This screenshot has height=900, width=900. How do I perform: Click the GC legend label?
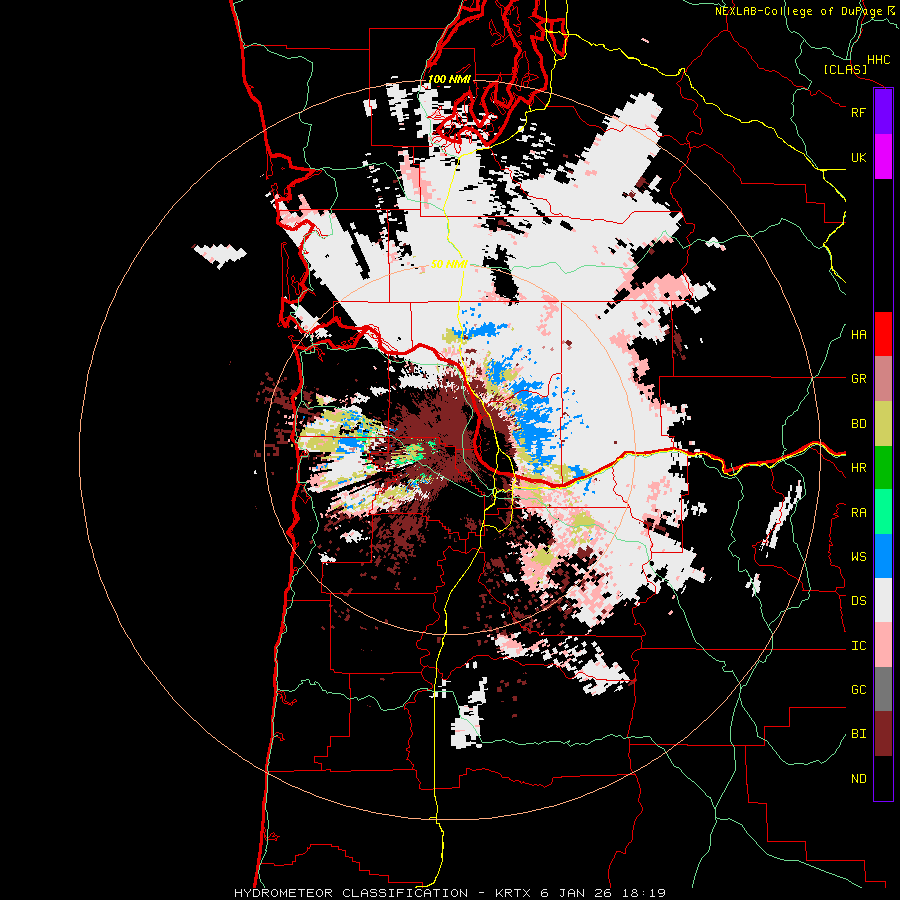pos(858,690)
